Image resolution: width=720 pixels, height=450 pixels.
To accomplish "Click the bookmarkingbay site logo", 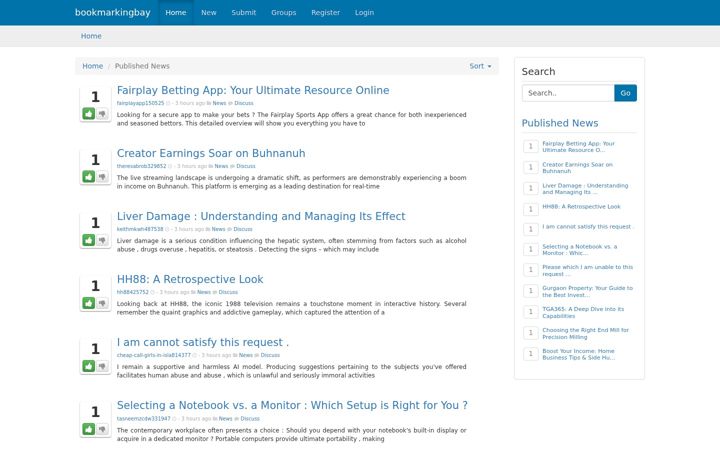I will (x=113, y=12).
